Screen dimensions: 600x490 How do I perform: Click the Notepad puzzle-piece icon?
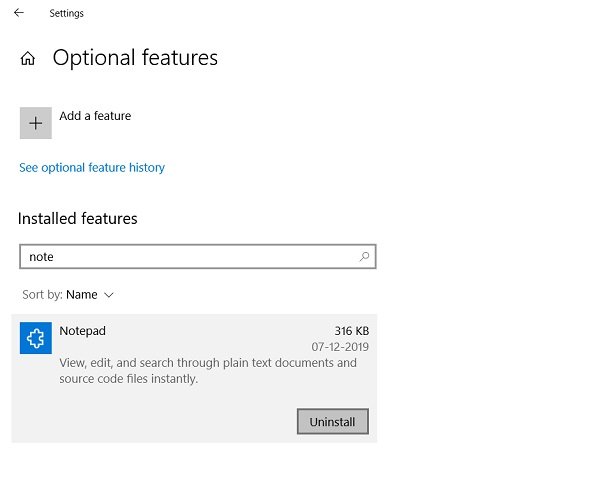click(x=35, y=338)
